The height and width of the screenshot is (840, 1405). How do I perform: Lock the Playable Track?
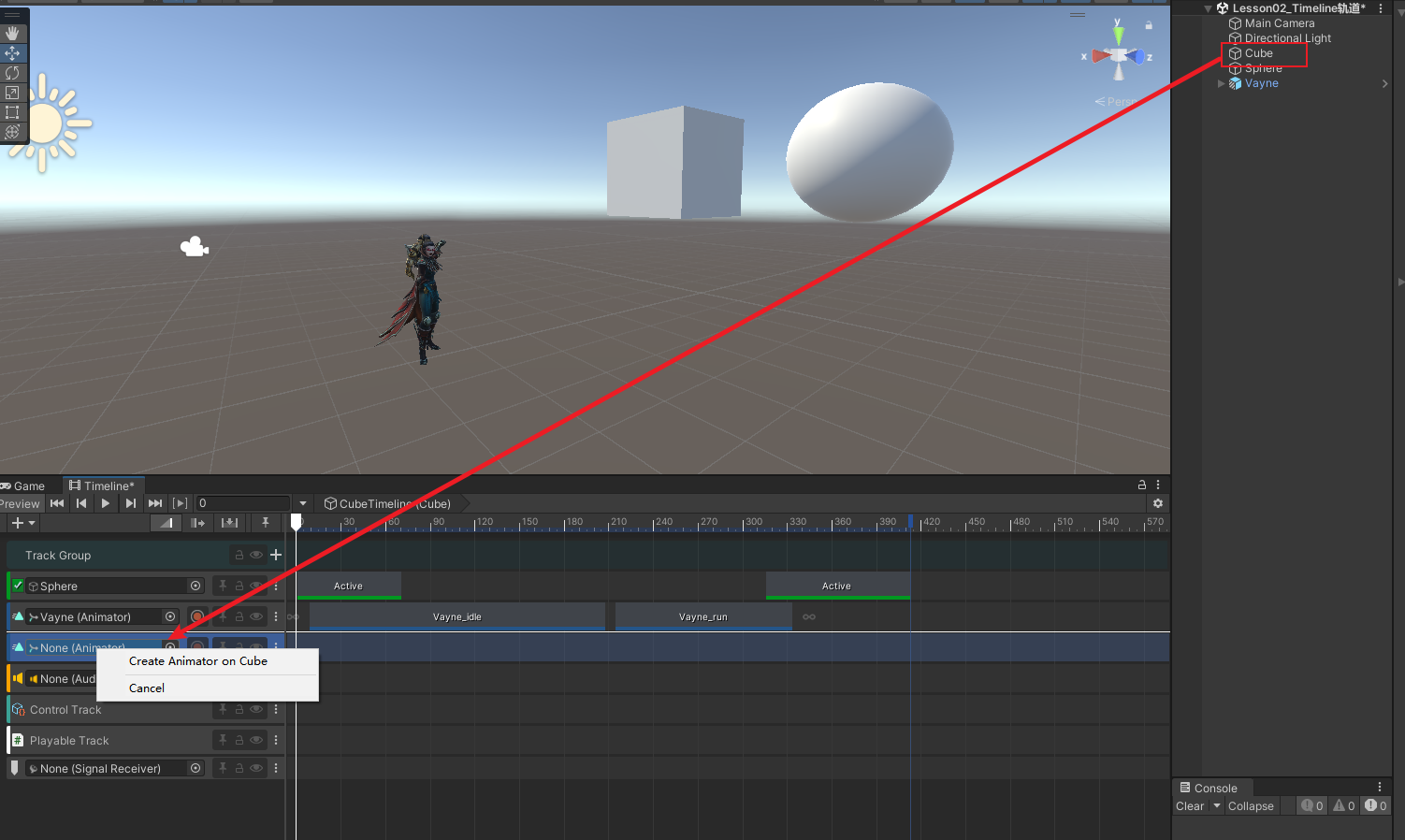point(239,740)
